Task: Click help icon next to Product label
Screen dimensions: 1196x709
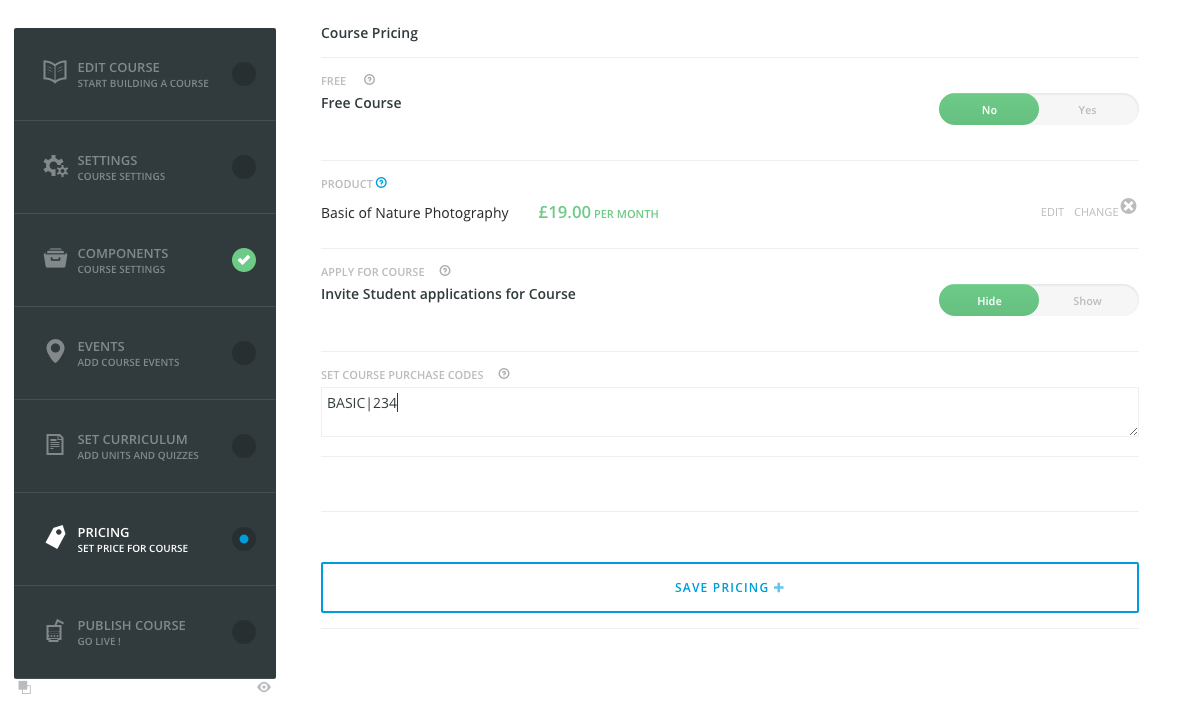Action: coord(381,183)
